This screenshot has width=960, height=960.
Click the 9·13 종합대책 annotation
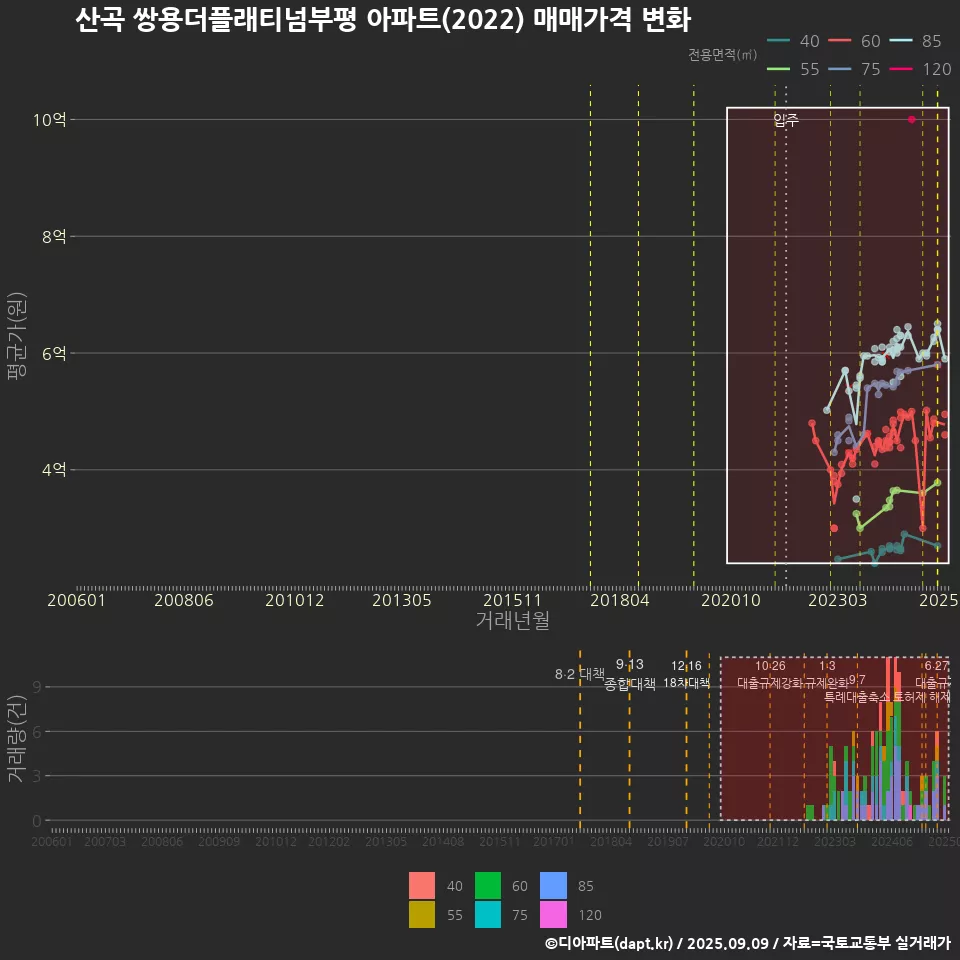630,675
